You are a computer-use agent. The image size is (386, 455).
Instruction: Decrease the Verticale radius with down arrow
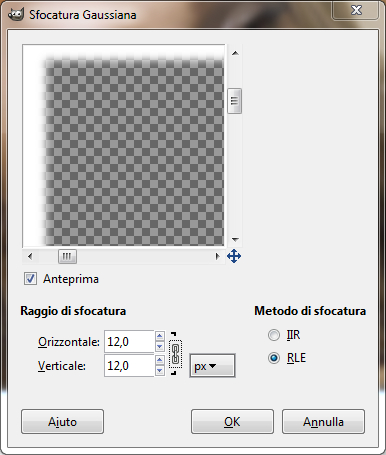coord(160,371)
